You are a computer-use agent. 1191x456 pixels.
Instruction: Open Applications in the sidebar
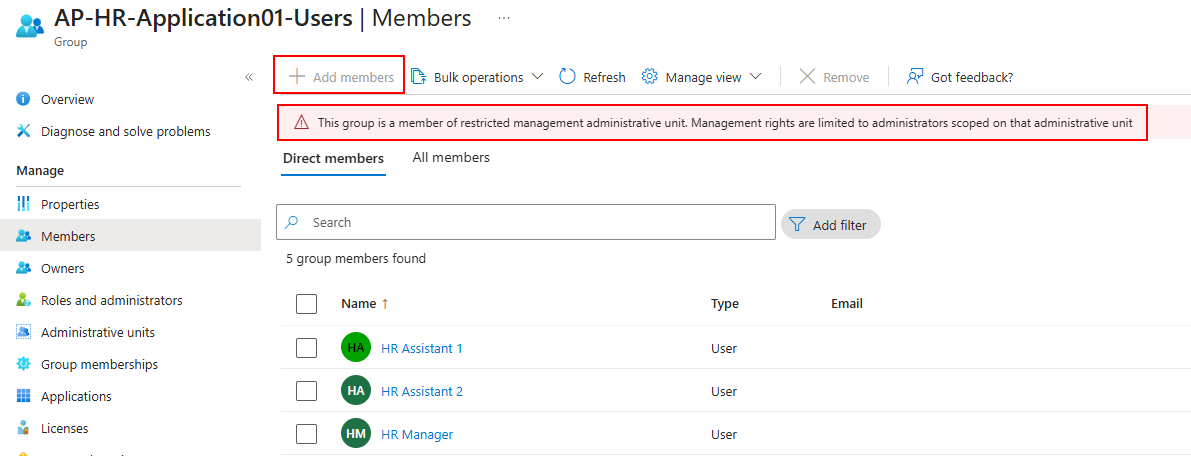[x=76, y=396]
